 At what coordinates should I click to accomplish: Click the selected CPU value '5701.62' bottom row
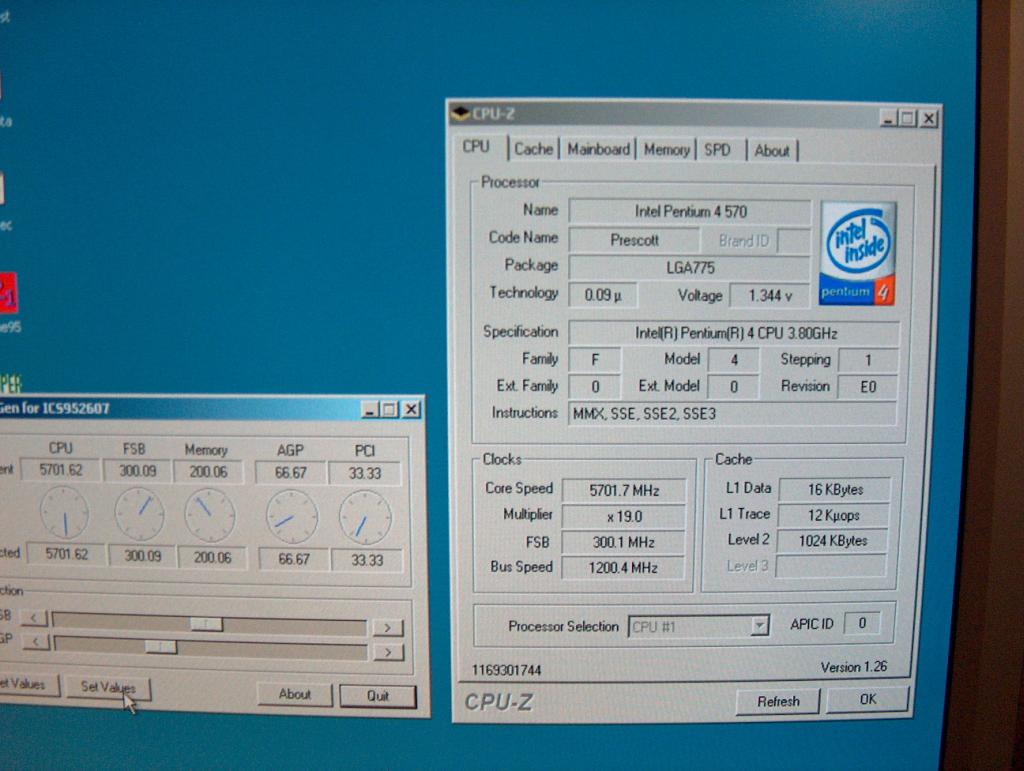tap(66, 554)
